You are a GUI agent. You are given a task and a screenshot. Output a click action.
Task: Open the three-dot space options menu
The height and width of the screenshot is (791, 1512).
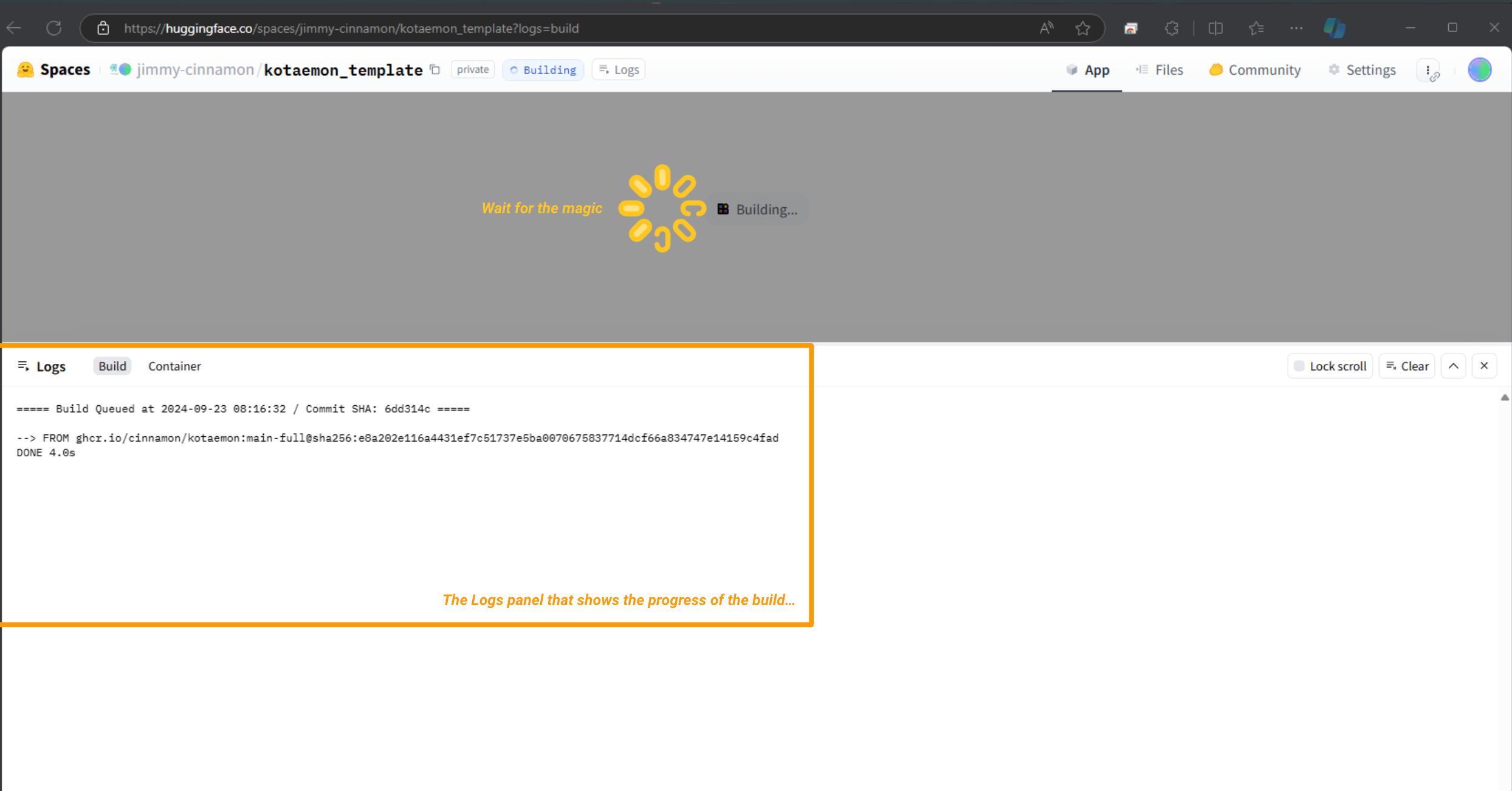tap(1428, 70)
